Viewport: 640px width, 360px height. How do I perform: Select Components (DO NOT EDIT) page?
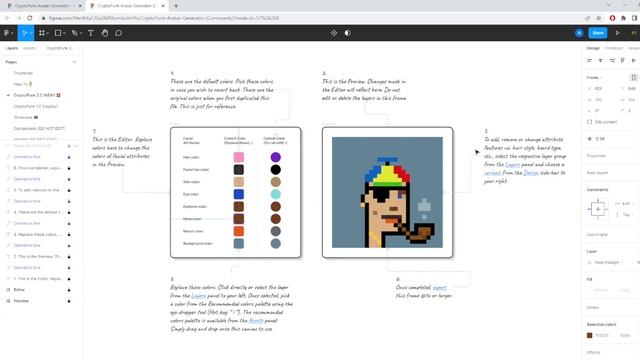click(x=39, y=128)
